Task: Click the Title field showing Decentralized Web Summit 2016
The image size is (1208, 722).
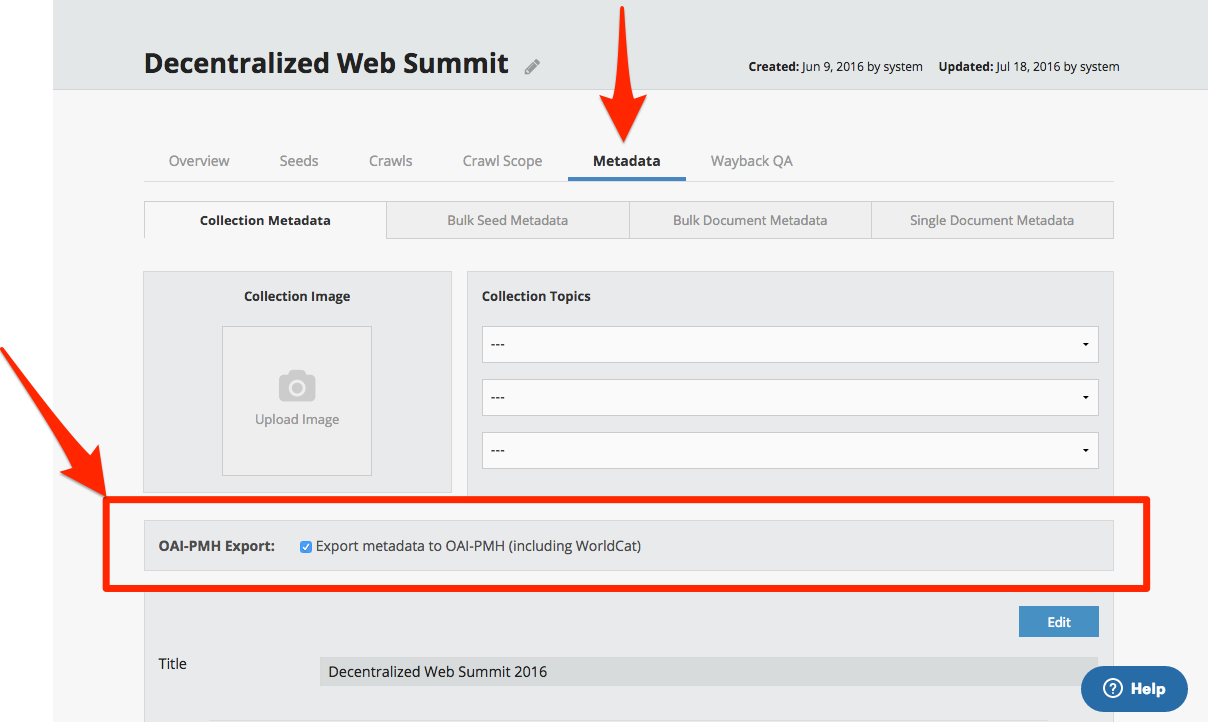Action: coord(708,671)
